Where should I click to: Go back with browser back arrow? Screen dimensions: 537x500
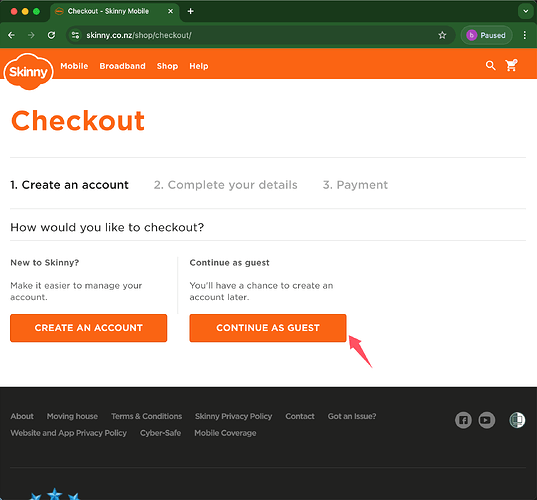(11, 35)
